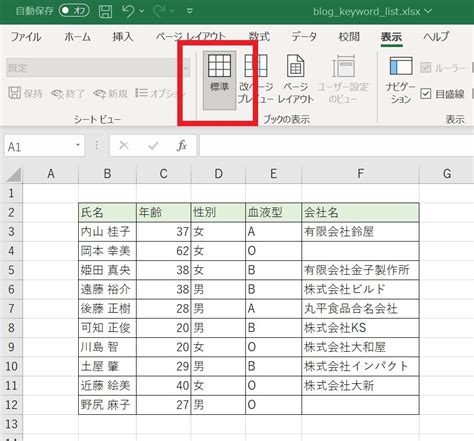This screenshot has width=474, height=441.
Task: Click the save disk icon in title bar
Action: 105,11
